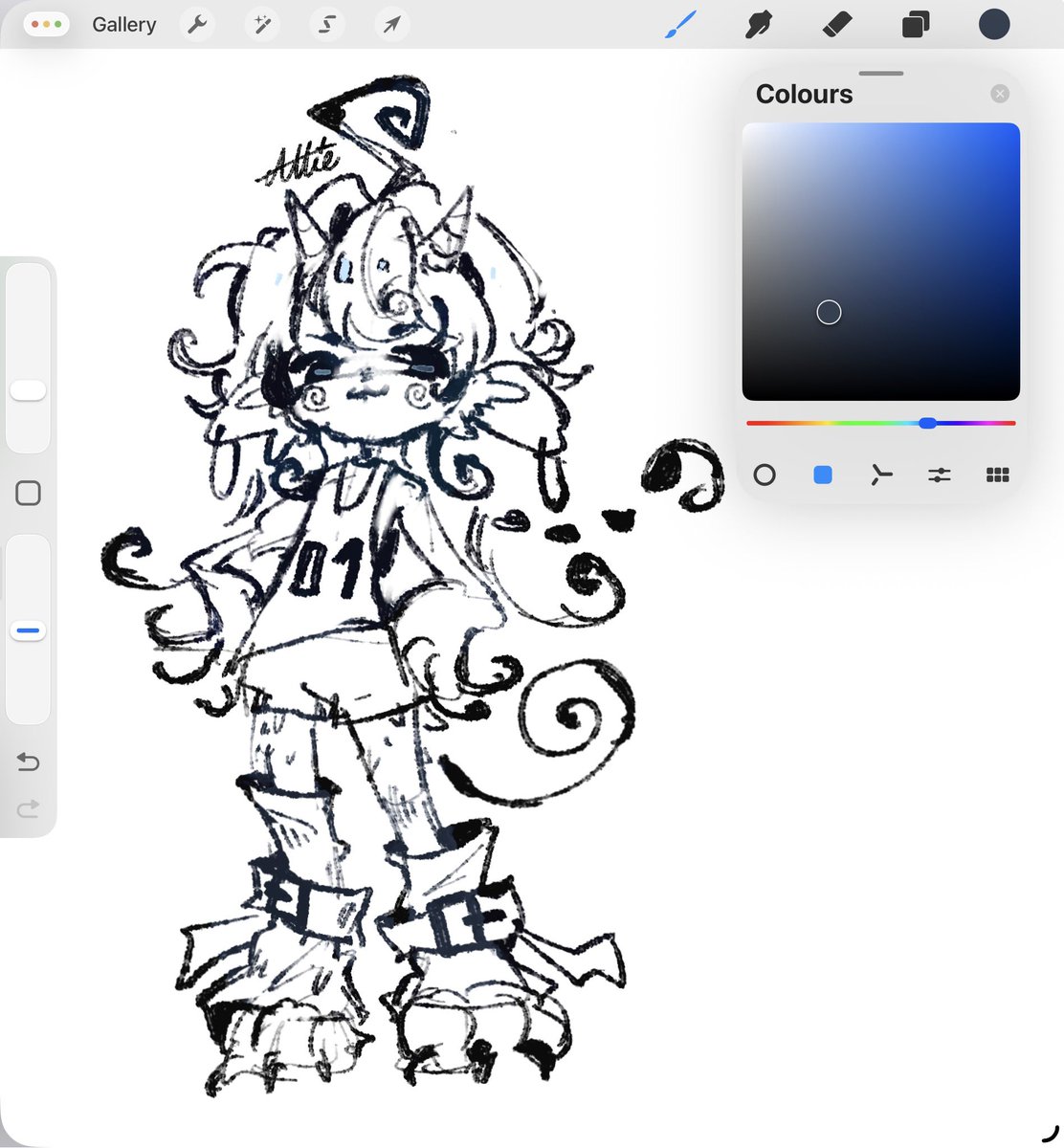This screenshot has width=1064, height=1148.
Task: Select the Eraser tool
Action: pos(837,24)
